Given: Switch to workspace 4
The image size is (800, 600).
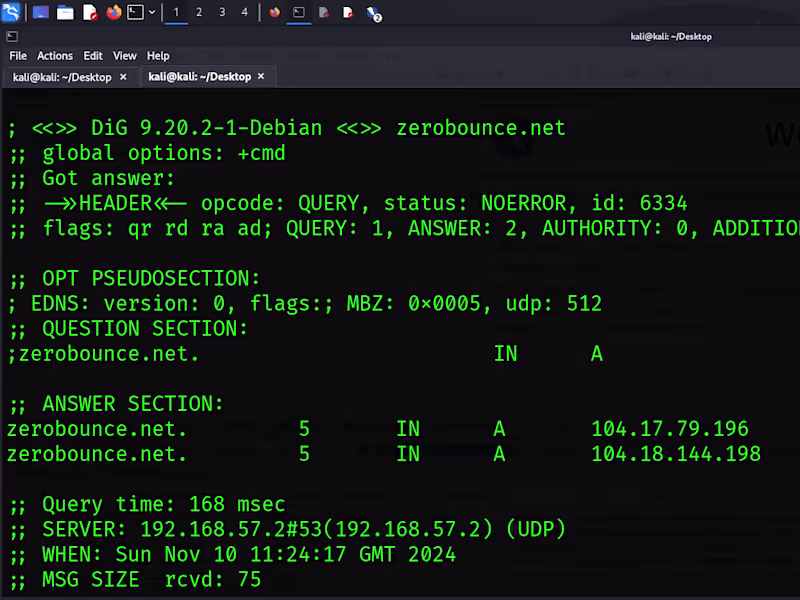Looking at the screenshot, I should (x=244, y=12).
